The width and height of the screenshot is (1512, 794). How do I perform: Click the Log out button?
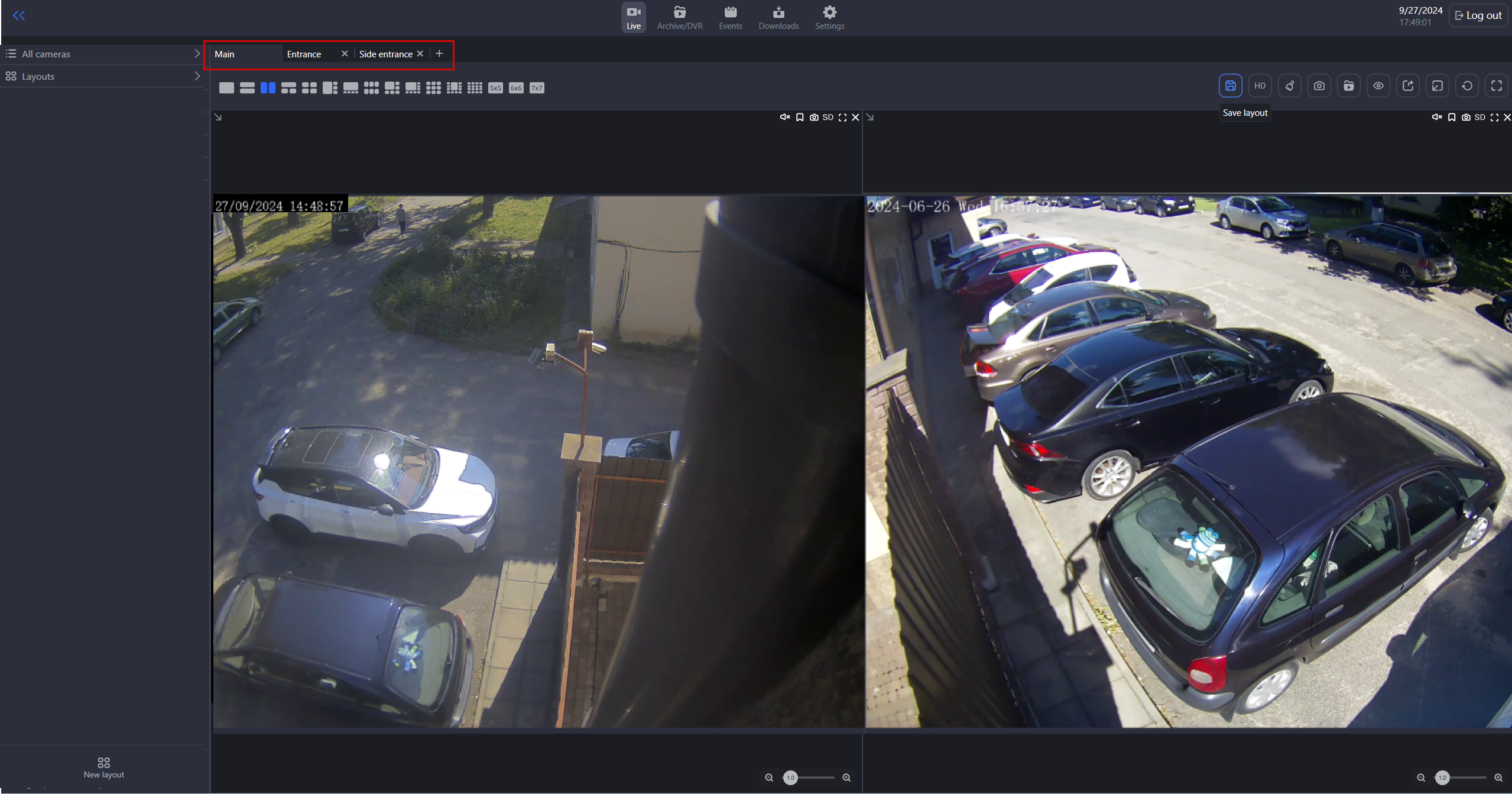(x=1478, y=15)
